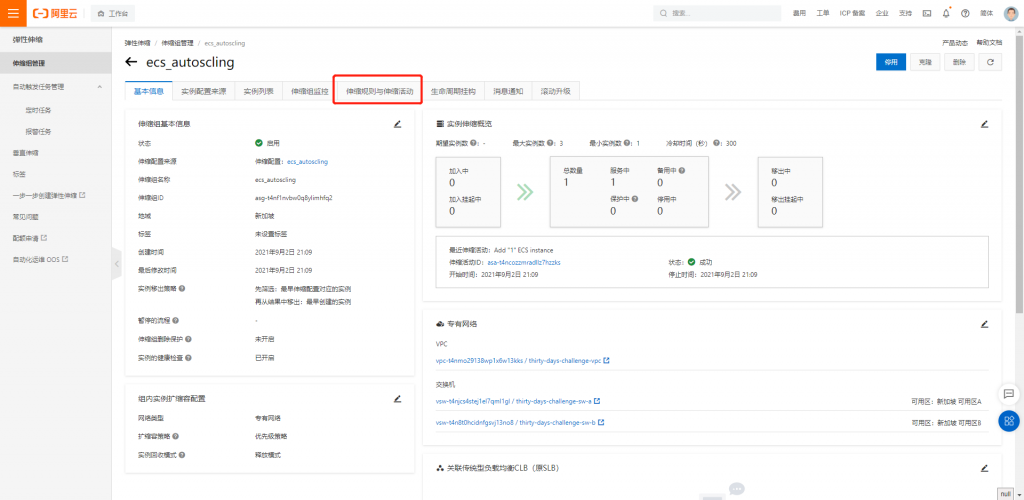Focus the 搜索 search field
The image size is (1024, 500).
[x=717, y=13]
